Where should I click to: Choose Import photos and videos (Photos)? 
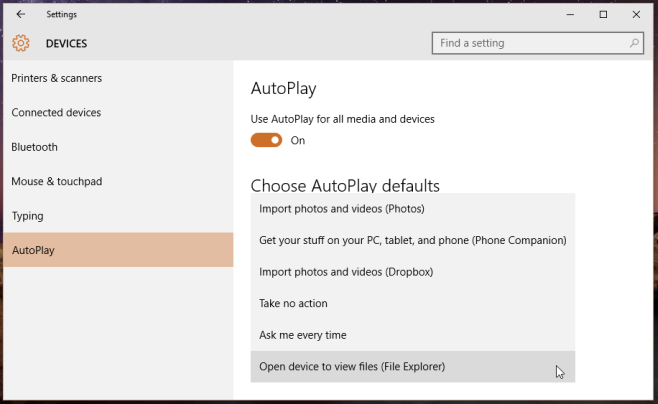coord(342,209)
